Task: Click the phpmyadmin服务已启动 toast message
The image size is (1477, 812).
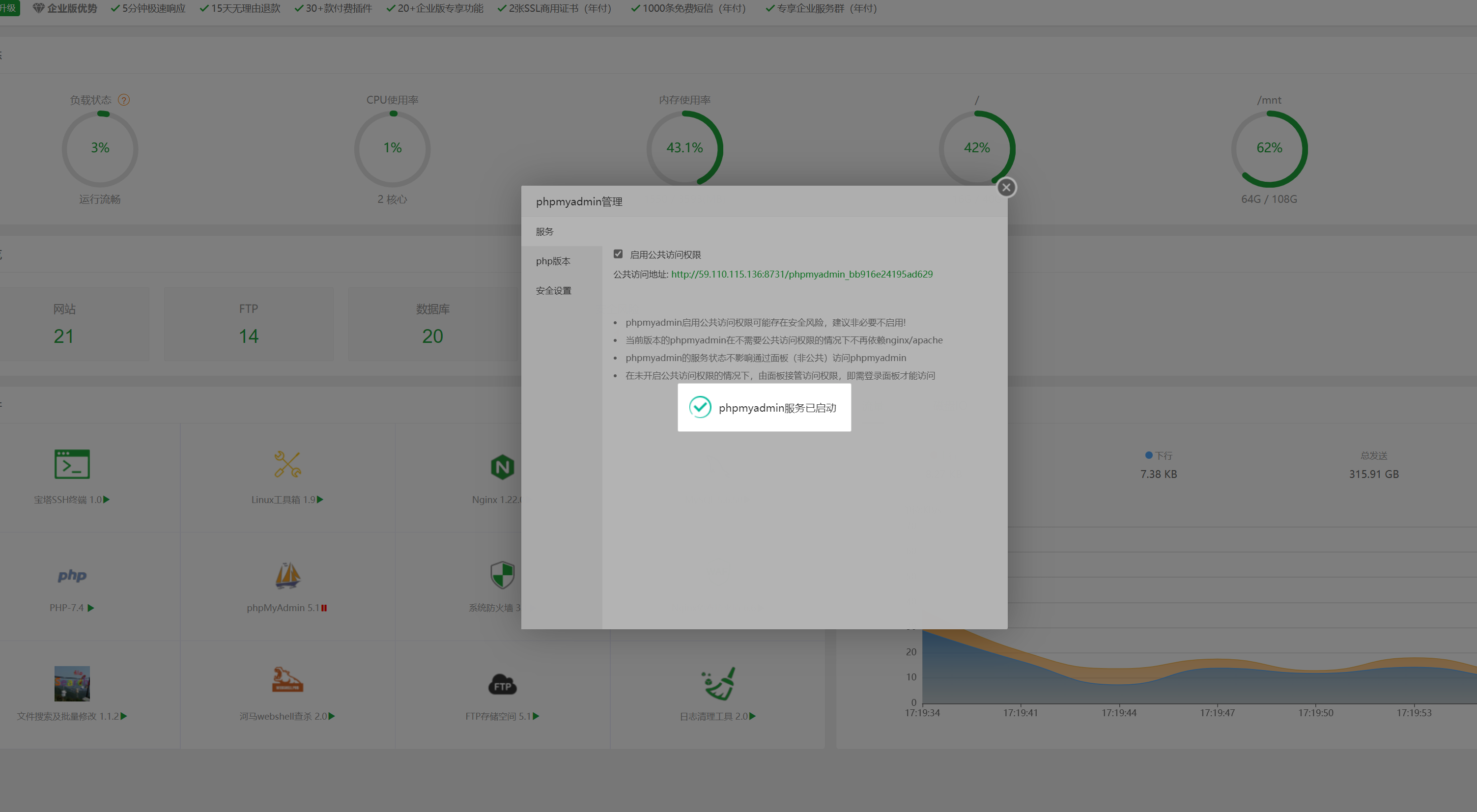Action: coord(765,407)
